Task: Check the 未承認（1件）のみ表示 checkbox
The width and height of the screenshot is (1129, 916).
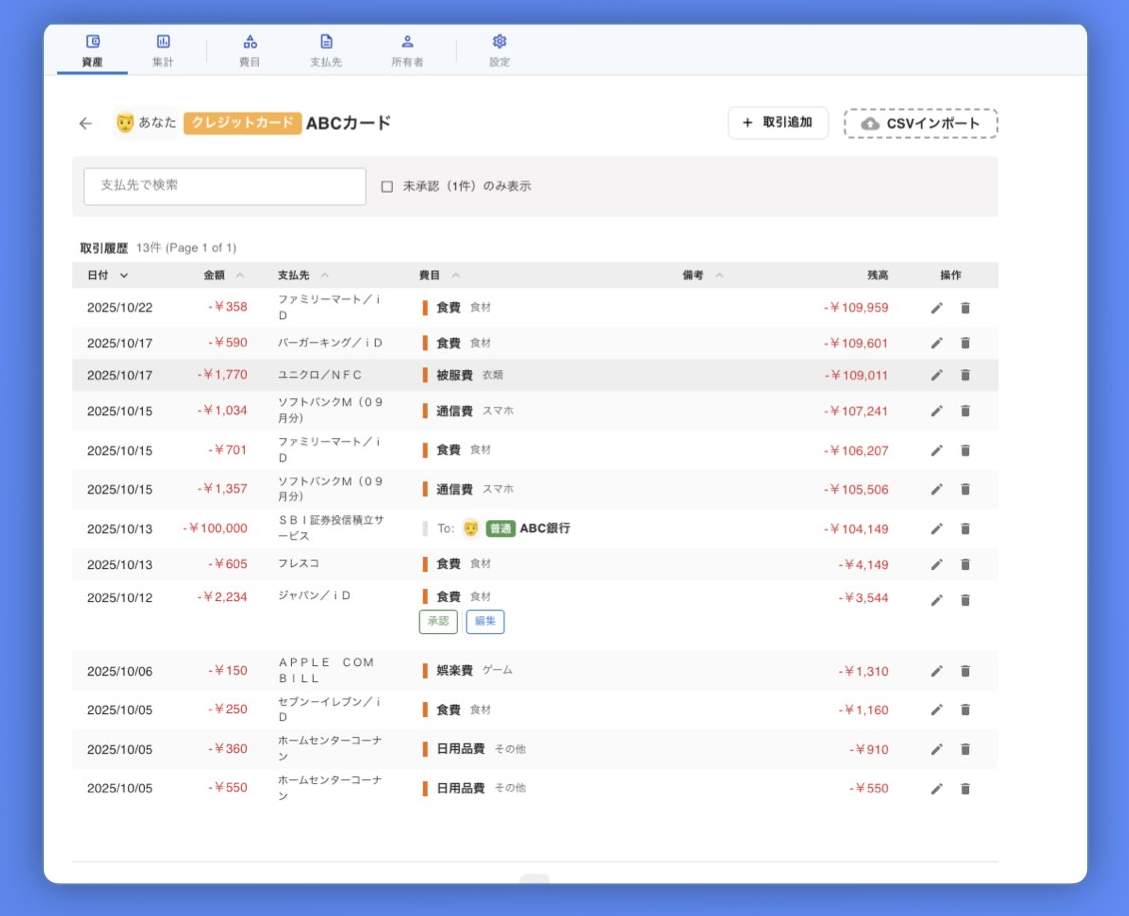Action: 389,185
